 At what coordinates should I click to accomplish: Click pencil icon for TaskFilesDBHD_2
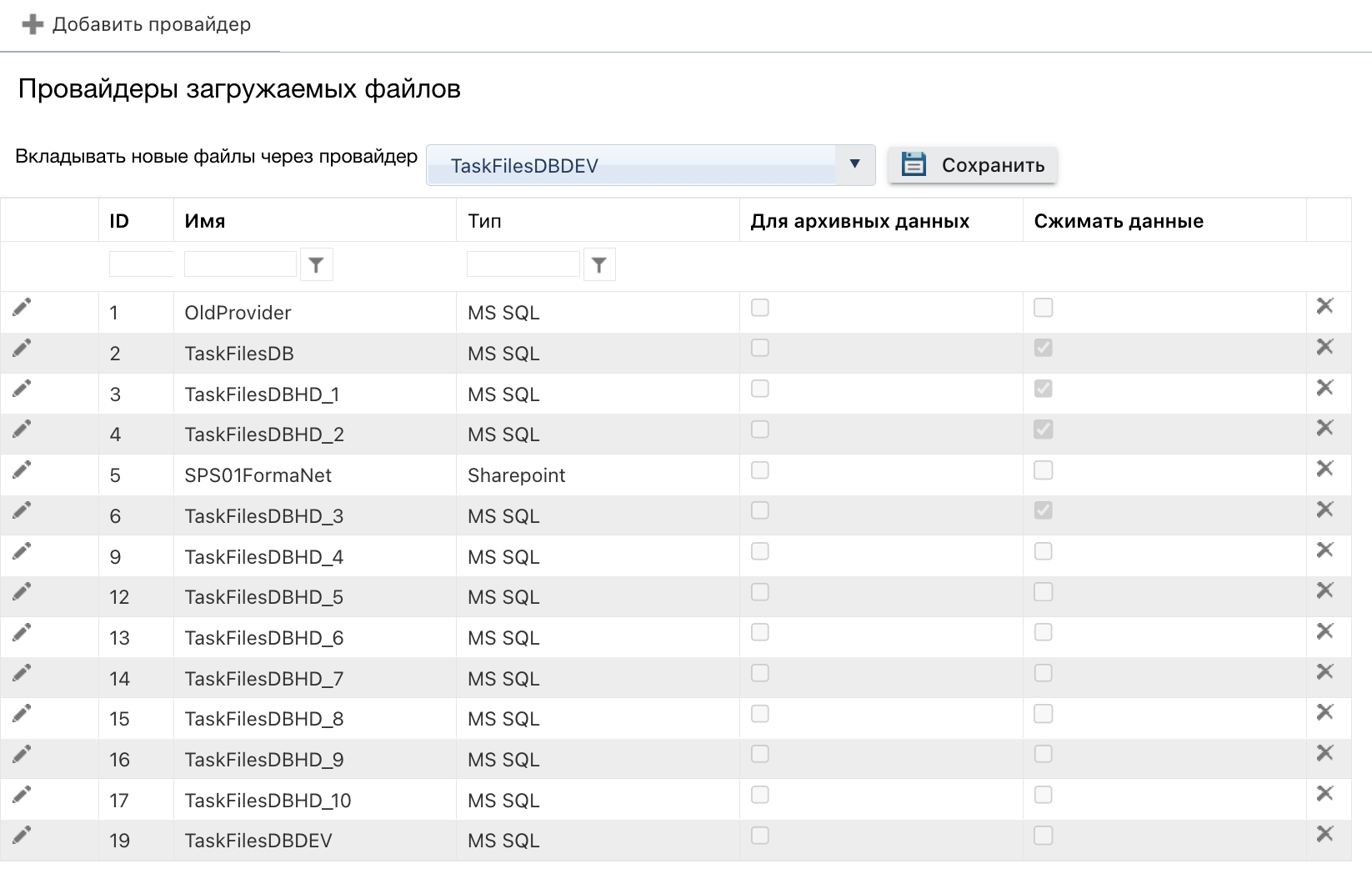(22, 429)
